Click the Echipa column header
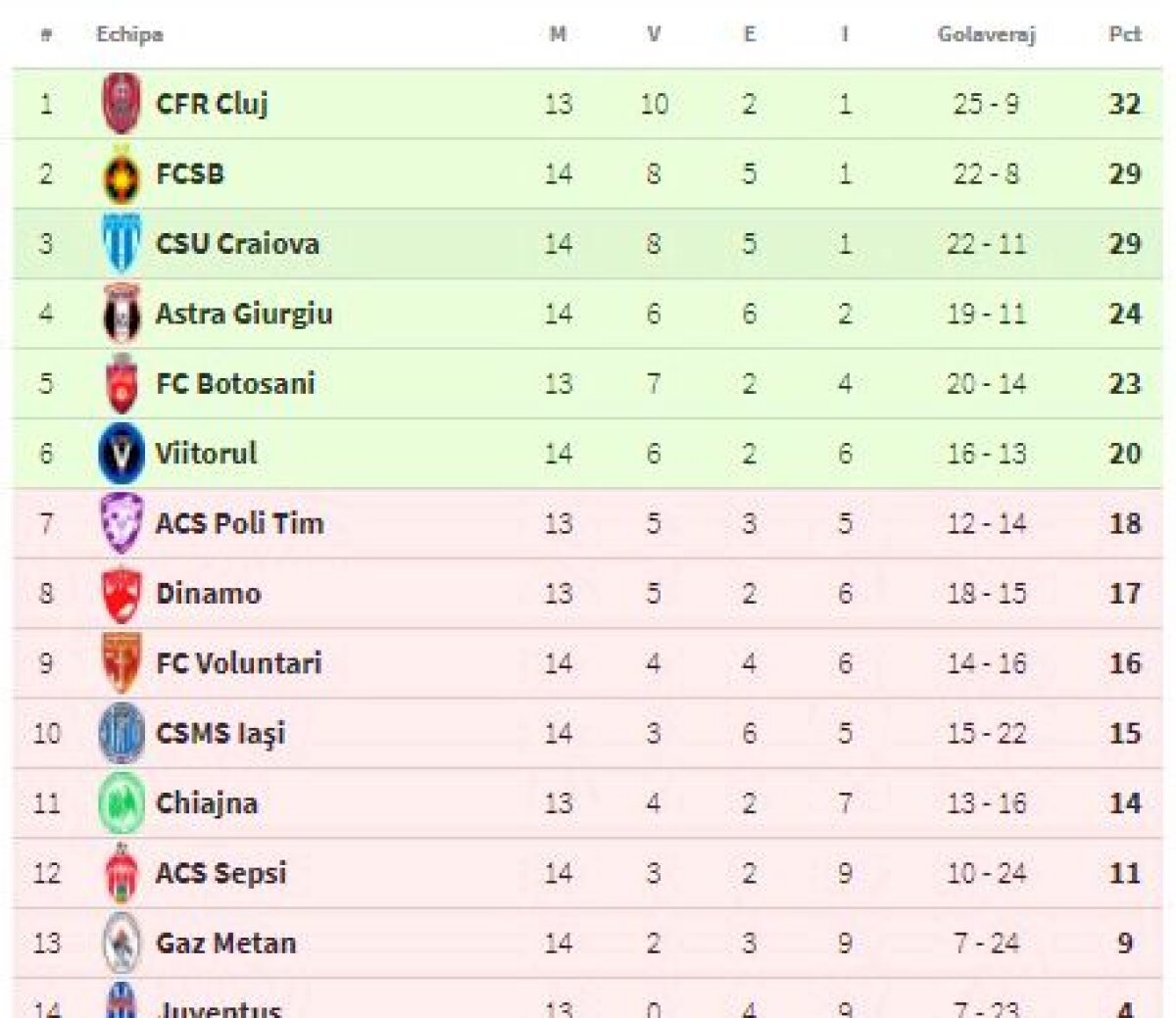The width and height of the screenshot is (1176, 1018). 129,34
